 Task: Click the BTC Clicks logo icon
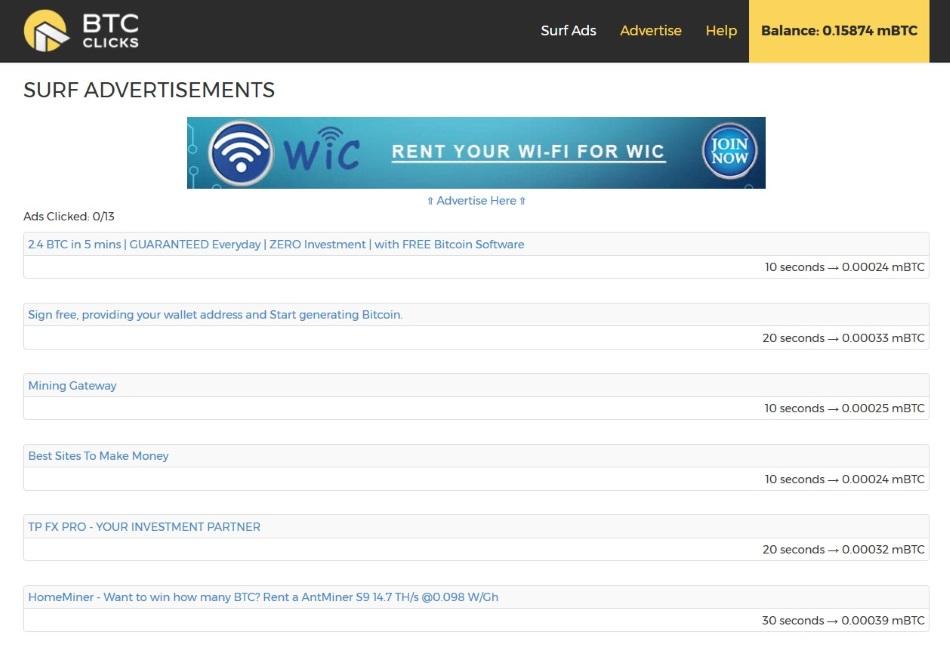click(x=46, y=31)
